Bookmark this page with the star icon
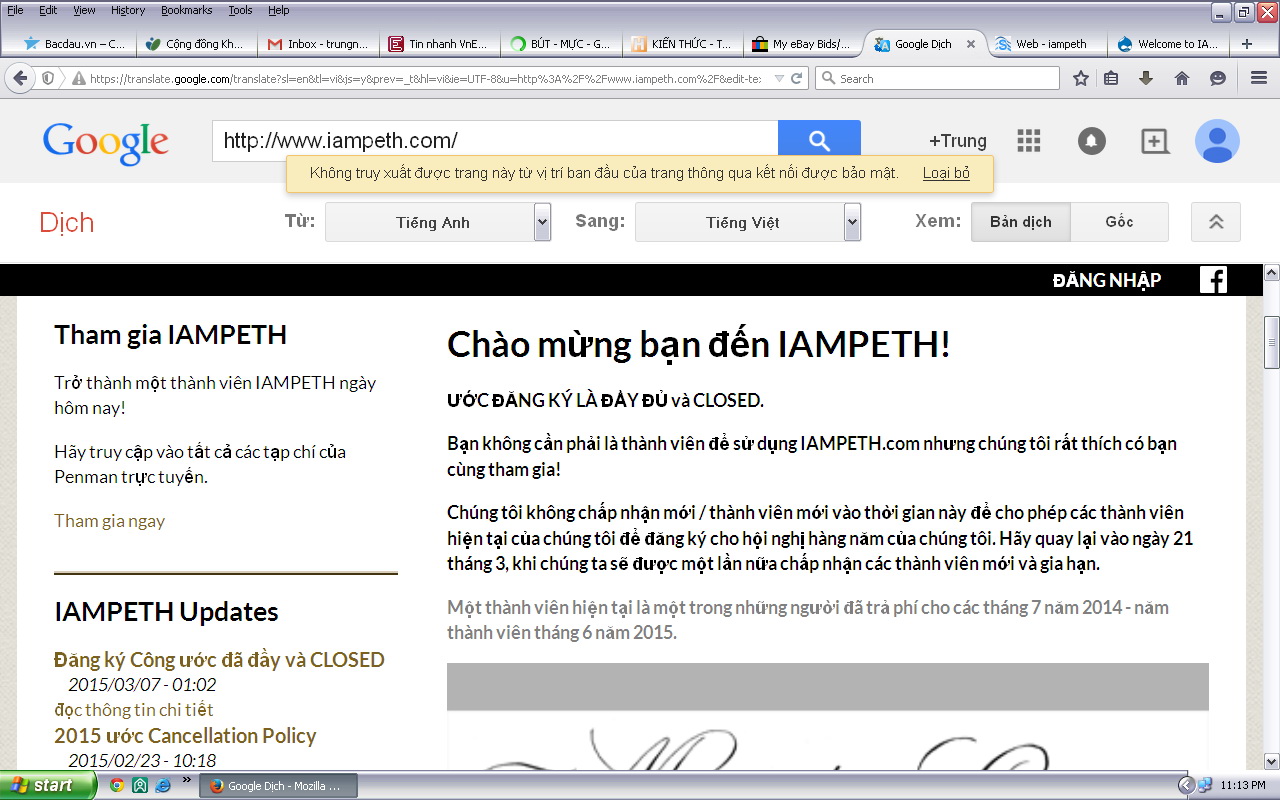 point(1081,78)
